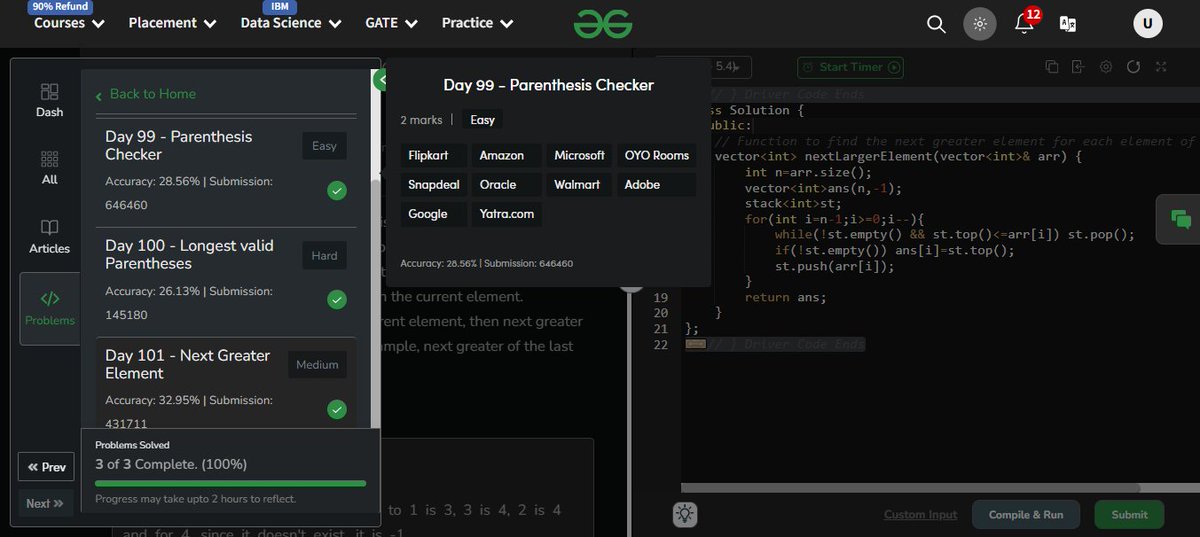
Task: Toggle fullscreen editor icon
Action: [1161, 67]
